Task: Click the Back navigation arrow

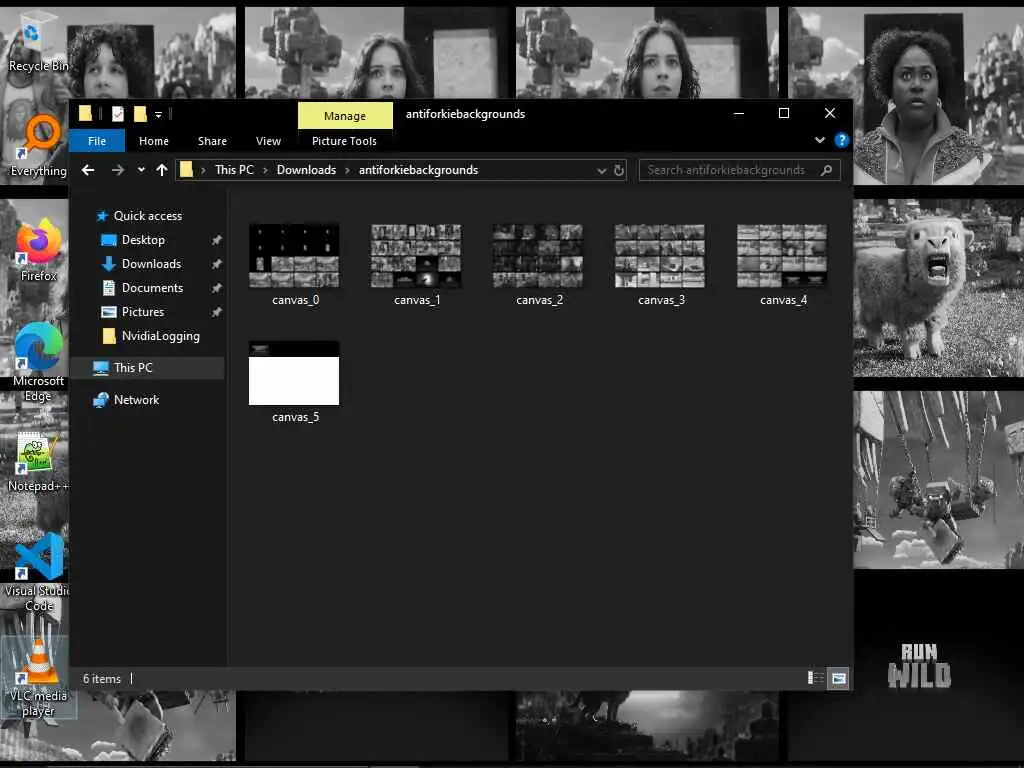Action: click(88, 170)
